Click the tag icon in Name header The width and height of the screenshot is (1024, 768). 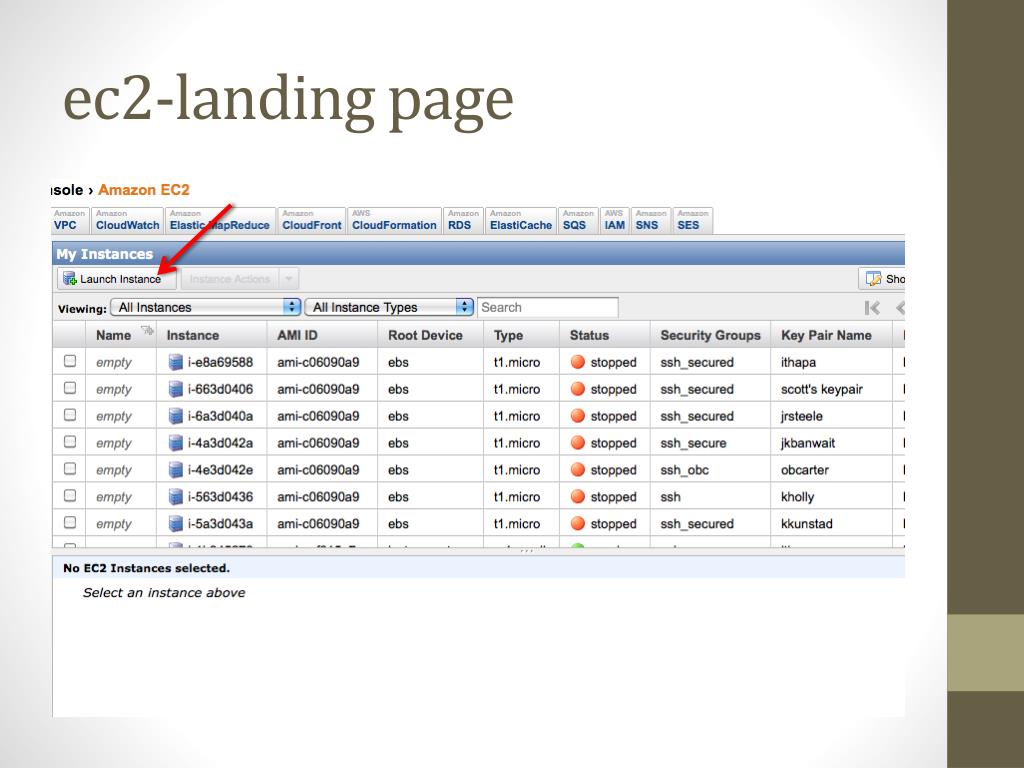pyautogui.click(x=147, y=330)
